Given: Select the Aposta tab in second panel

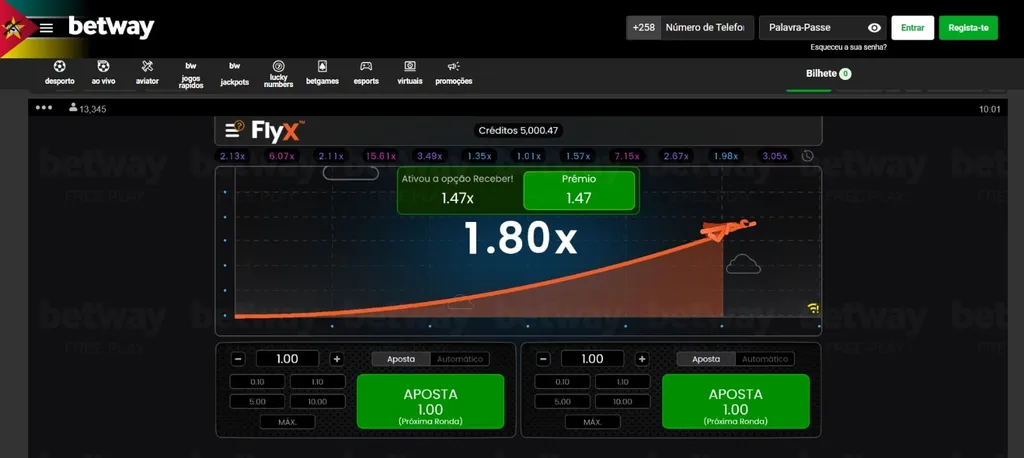Looking at the screenshot, I should click(x=706, y=359).
